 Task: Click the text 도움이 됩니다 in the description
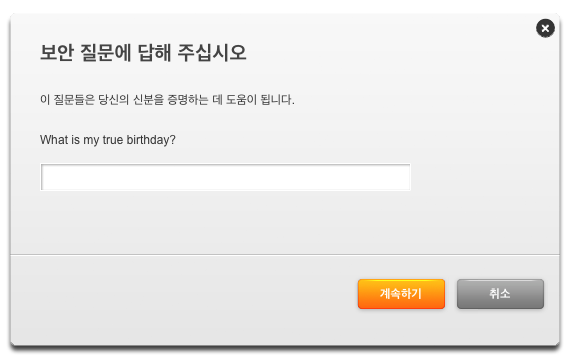[x=260, y=99]
